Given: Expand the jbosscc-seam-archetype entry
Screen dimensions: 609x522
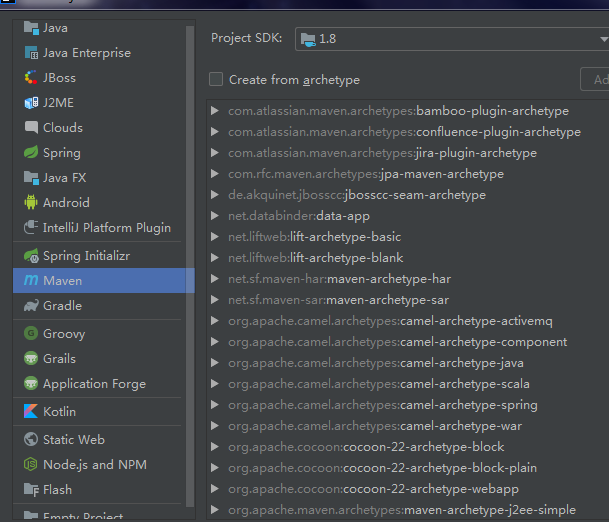Looking at the screenshot, I should (214, 195).
